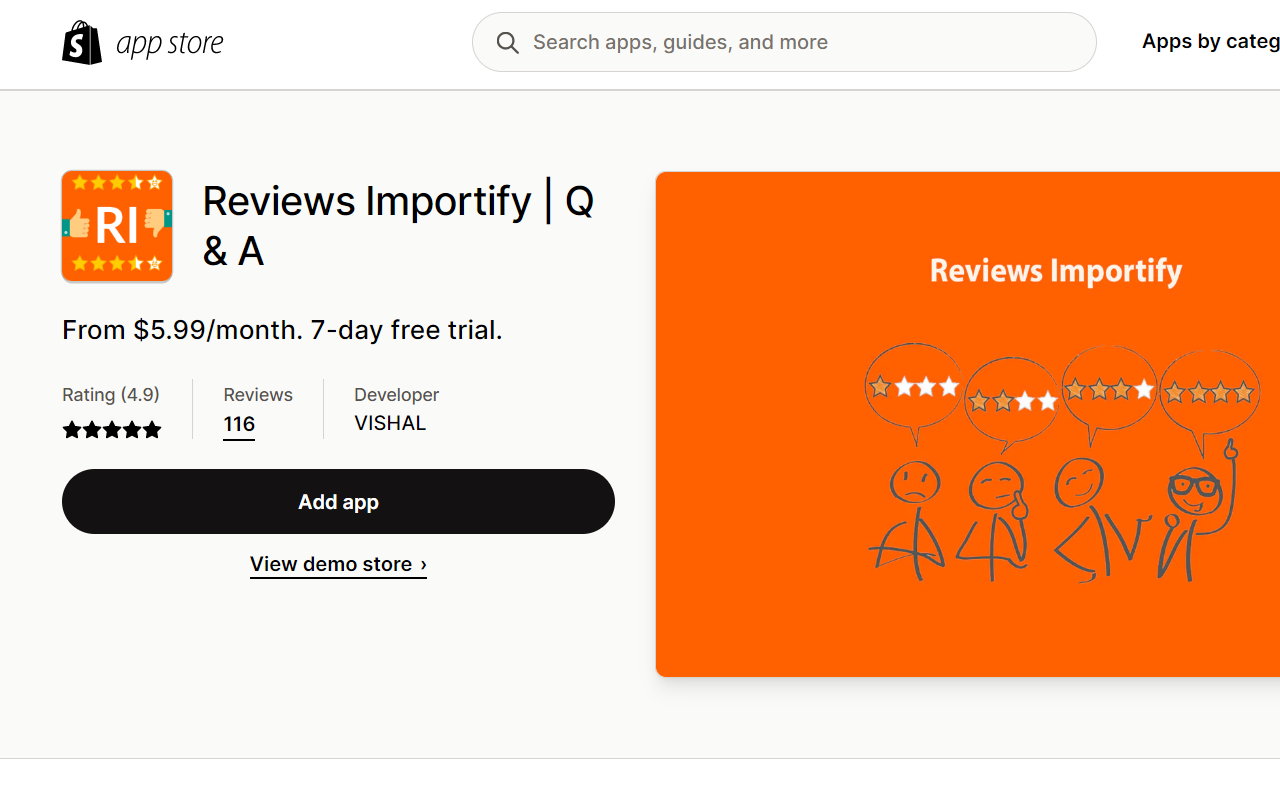Click the Reviews column heading
1280x800 pixels.
[x=257, y=394]
